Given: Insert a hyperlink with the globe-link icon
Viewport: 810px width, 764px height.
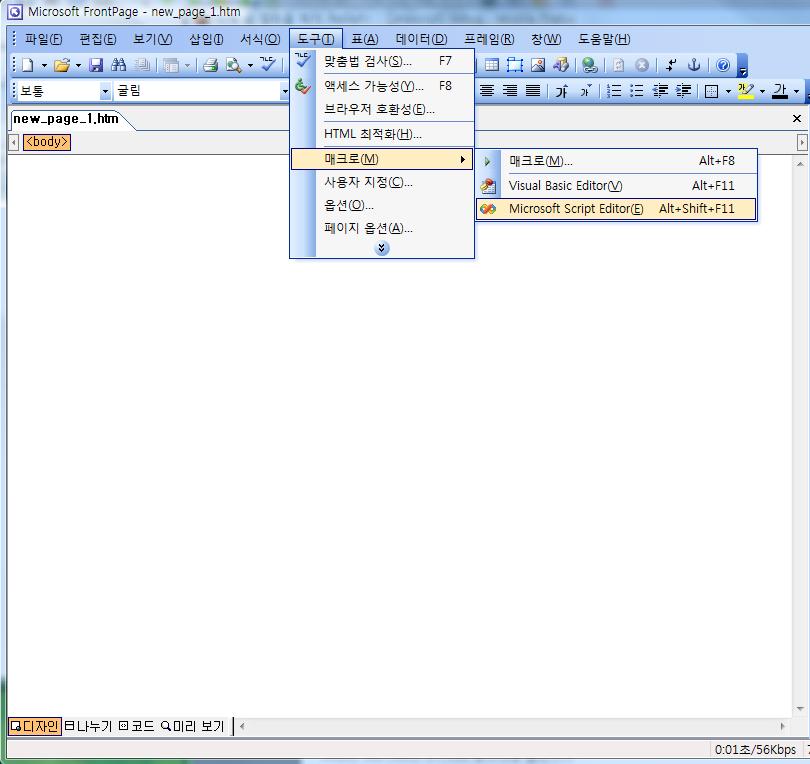Looking at the screenshot, I should tap(589, 65).
